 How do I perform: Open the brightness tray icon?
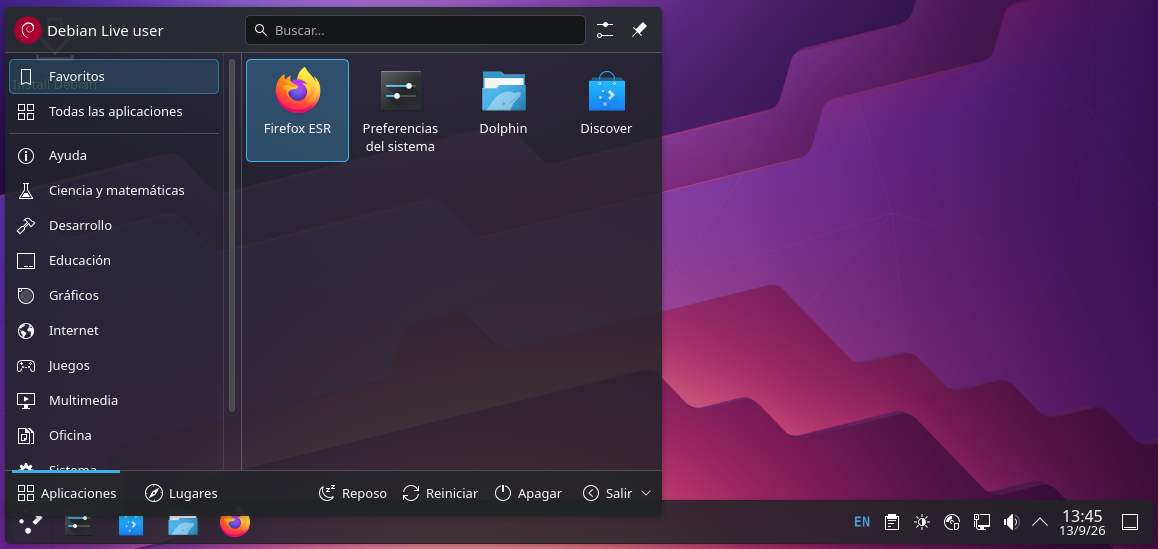[922, 522]
